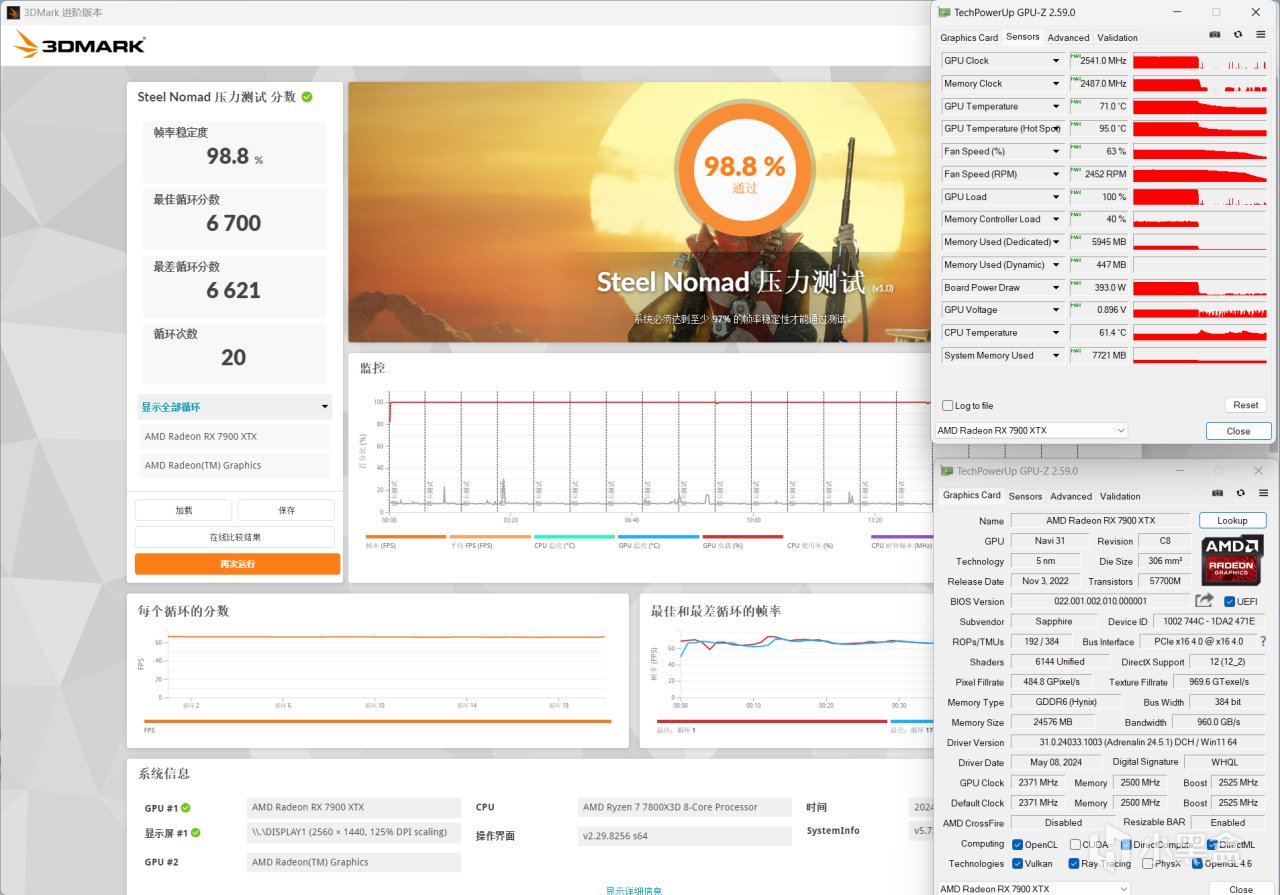1280x895 pixels.
Task: Click the GPU-Z app icon in Graphics Card title bar
Action: [946, 471]
